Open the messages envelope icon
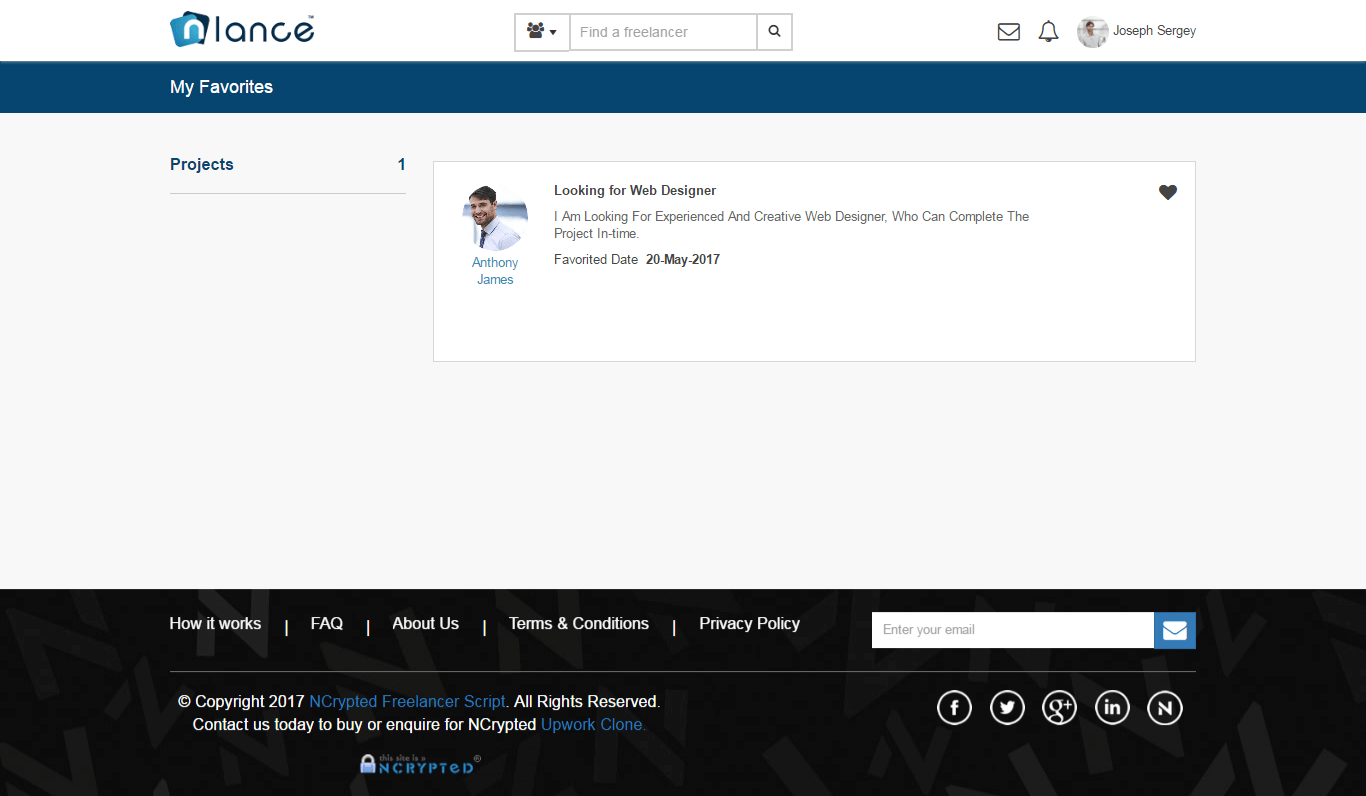This screenshot has width=1366, height=796. [1009, 32]
